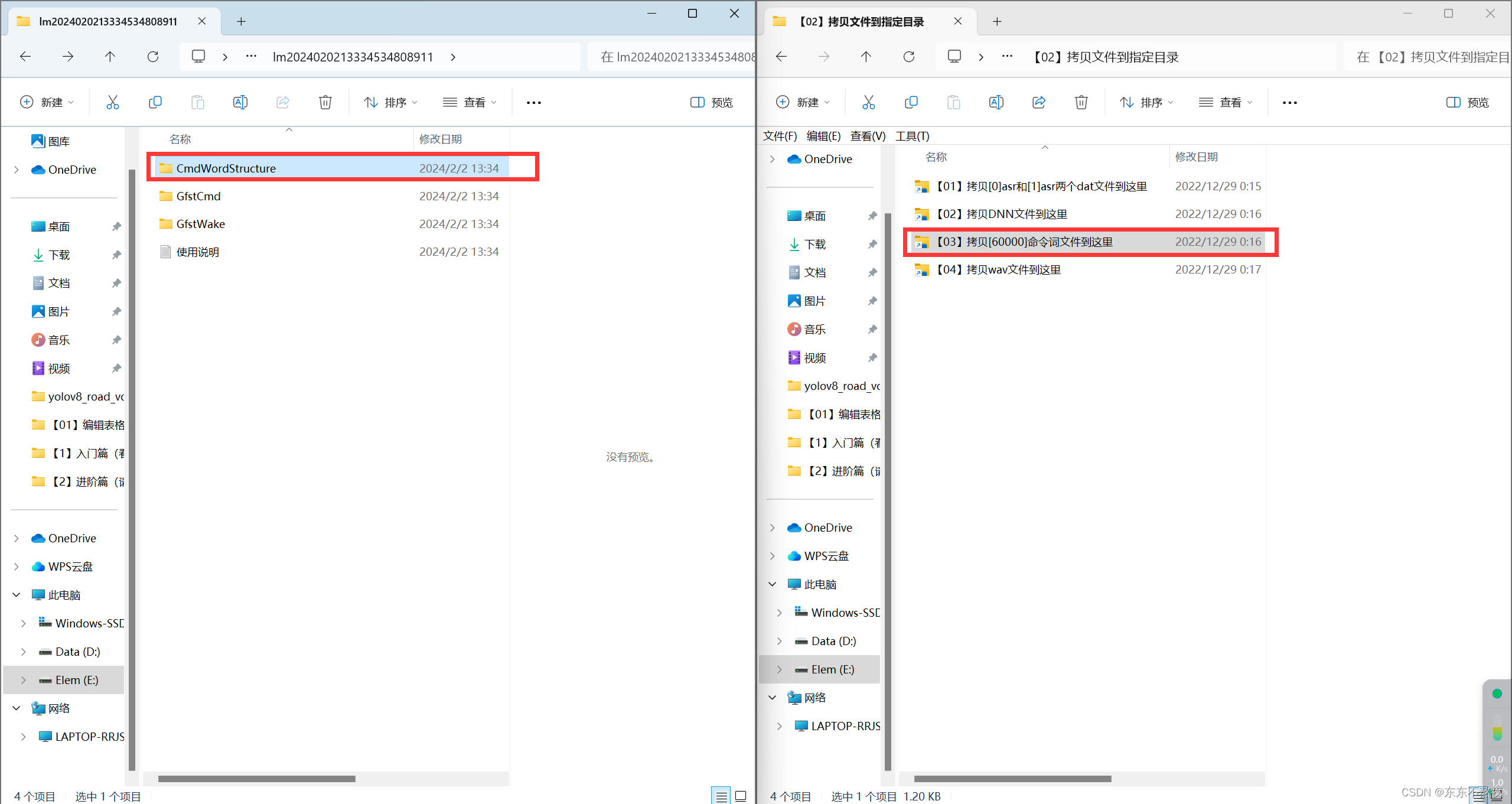The height and width of the screenshot is (804, 1512).
Task: Click Copy icon in right window toolbar
Action: (911, 102)
